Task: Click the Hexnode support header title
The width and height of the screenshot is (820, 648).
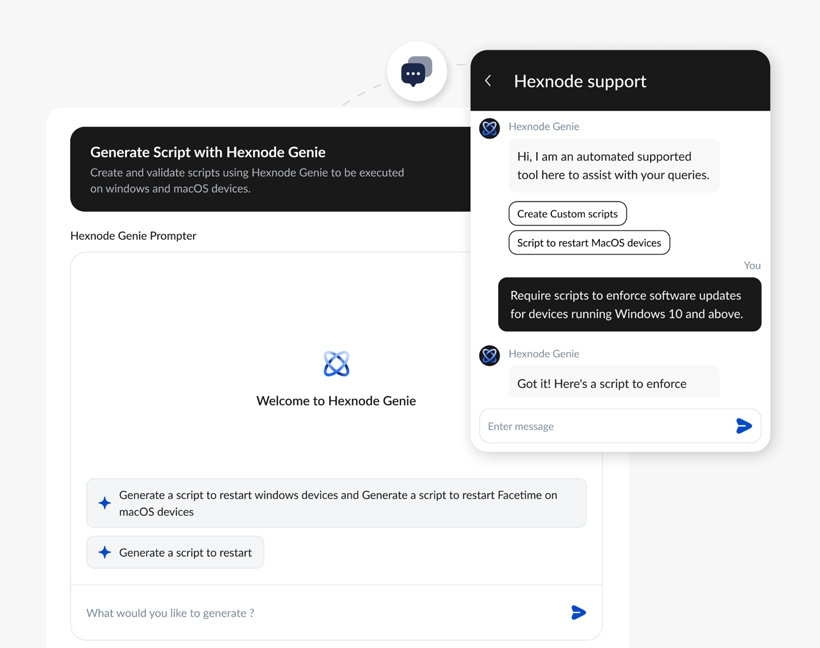Action: (x=580, y=81)
